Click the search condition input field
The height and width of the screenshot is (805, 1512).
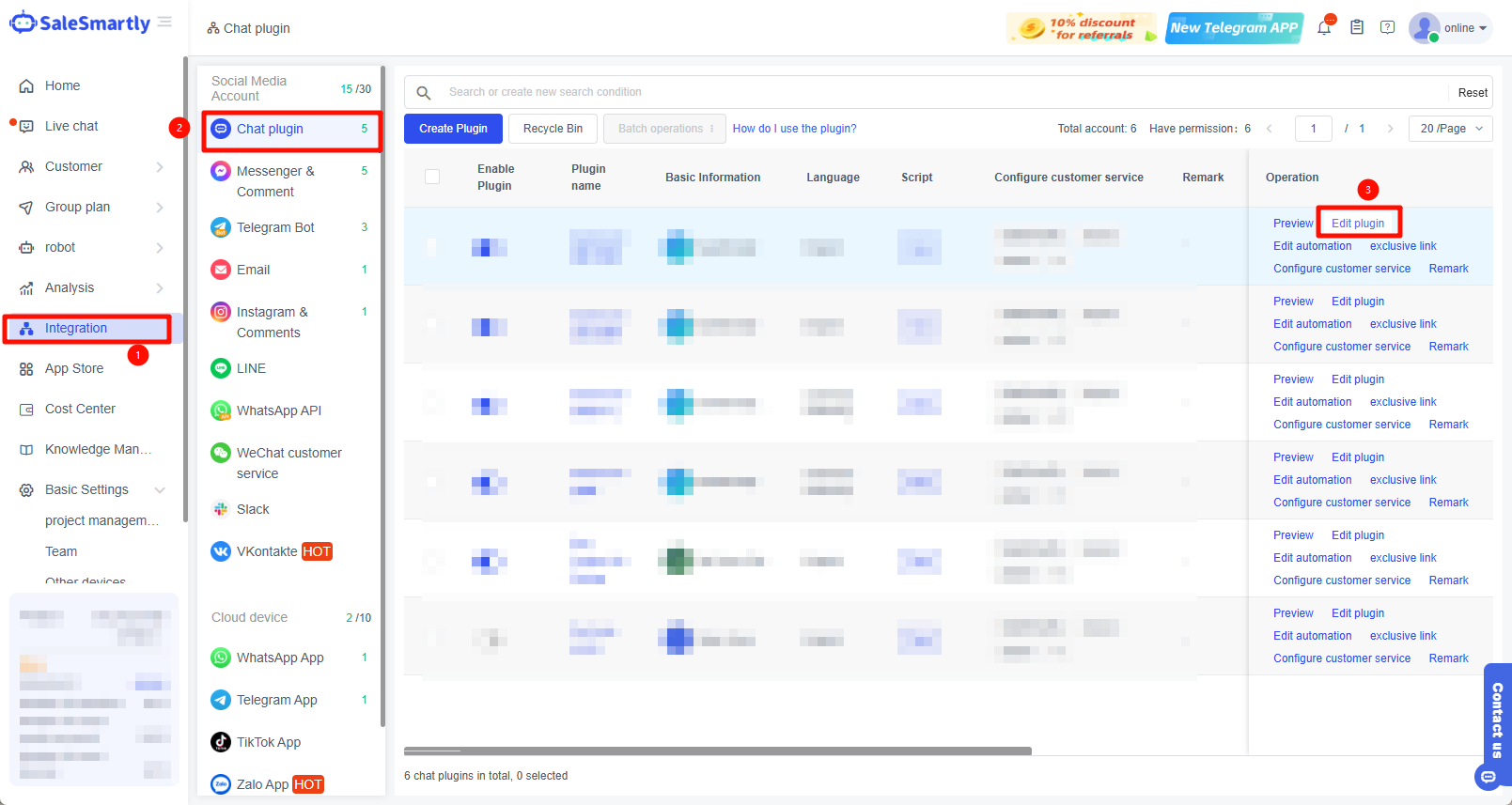(940, 92)
